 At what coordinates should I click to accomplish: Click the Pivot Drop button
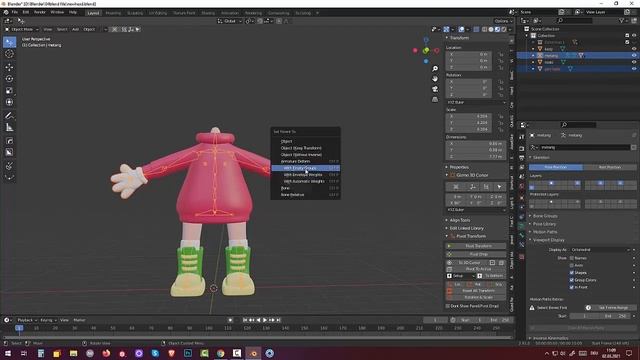(x=476, y=254)
